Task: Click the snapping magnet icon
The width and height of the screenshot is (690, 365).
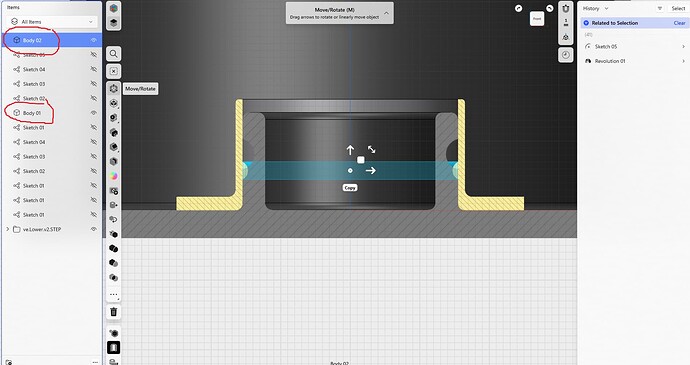Action: coord(566,8)
